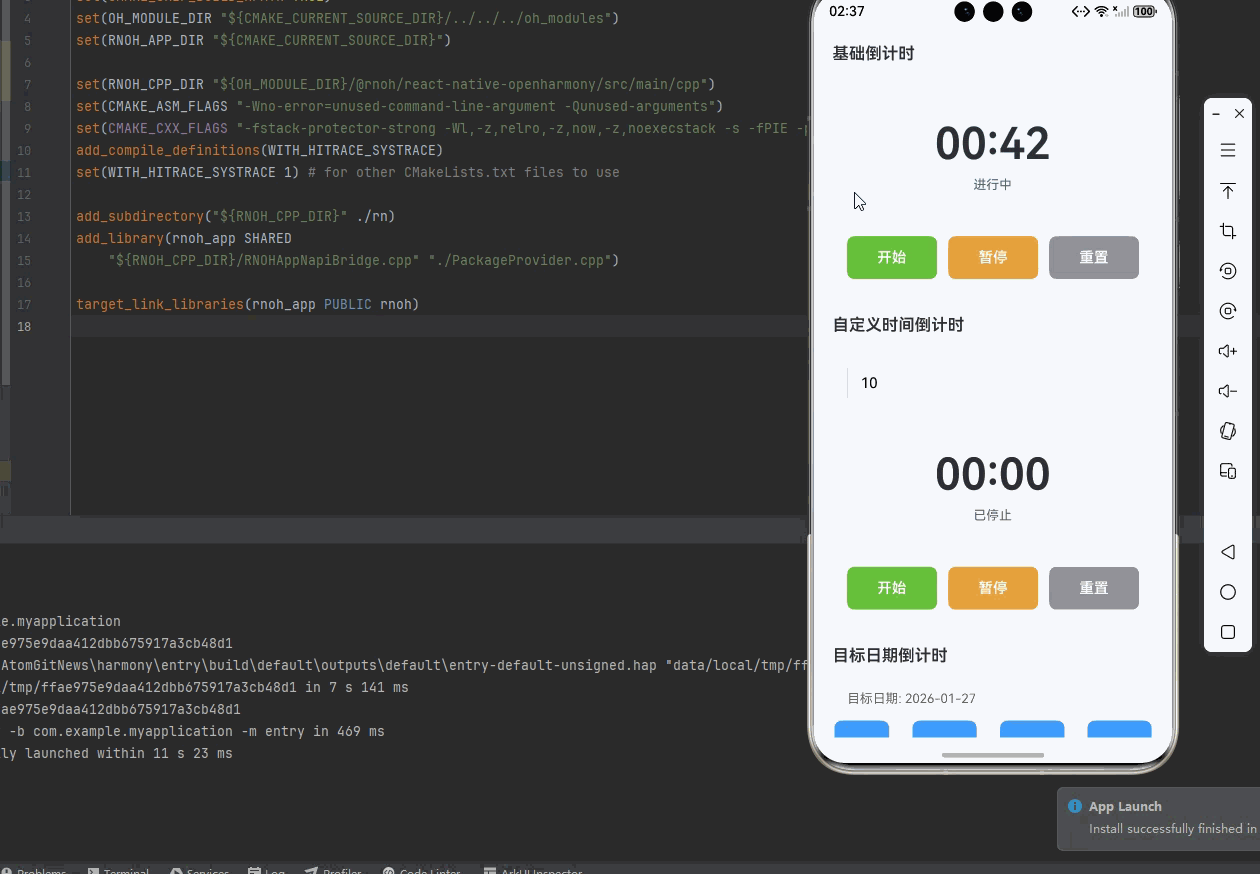Increase emulator volume
The width and height of the screenshot is (1260, 874).
(x=1228, y=351)
